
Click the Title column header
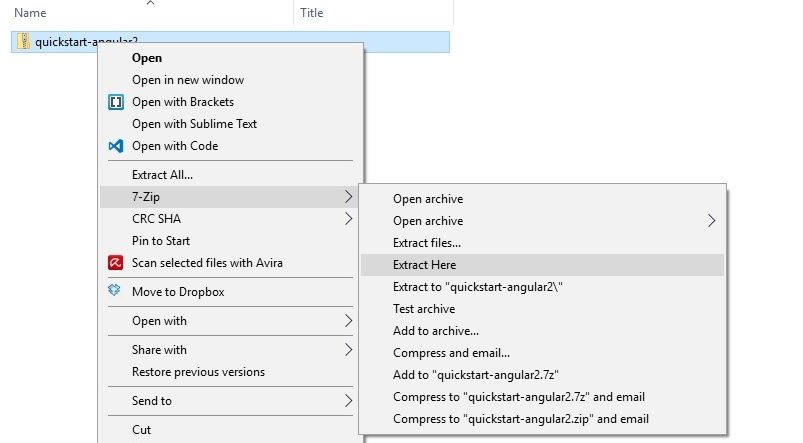click(x=311, y=13)
